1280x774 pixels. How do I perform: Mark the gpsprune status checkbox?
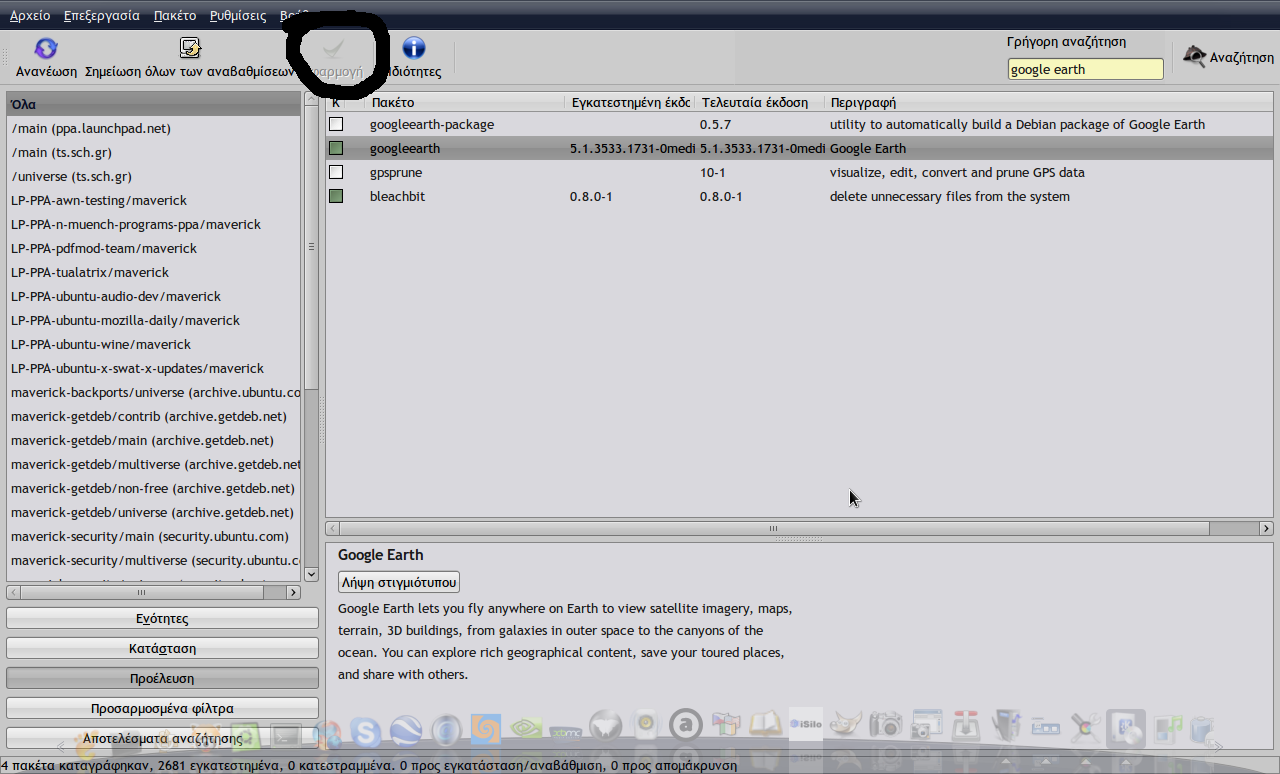pos(336,172)
